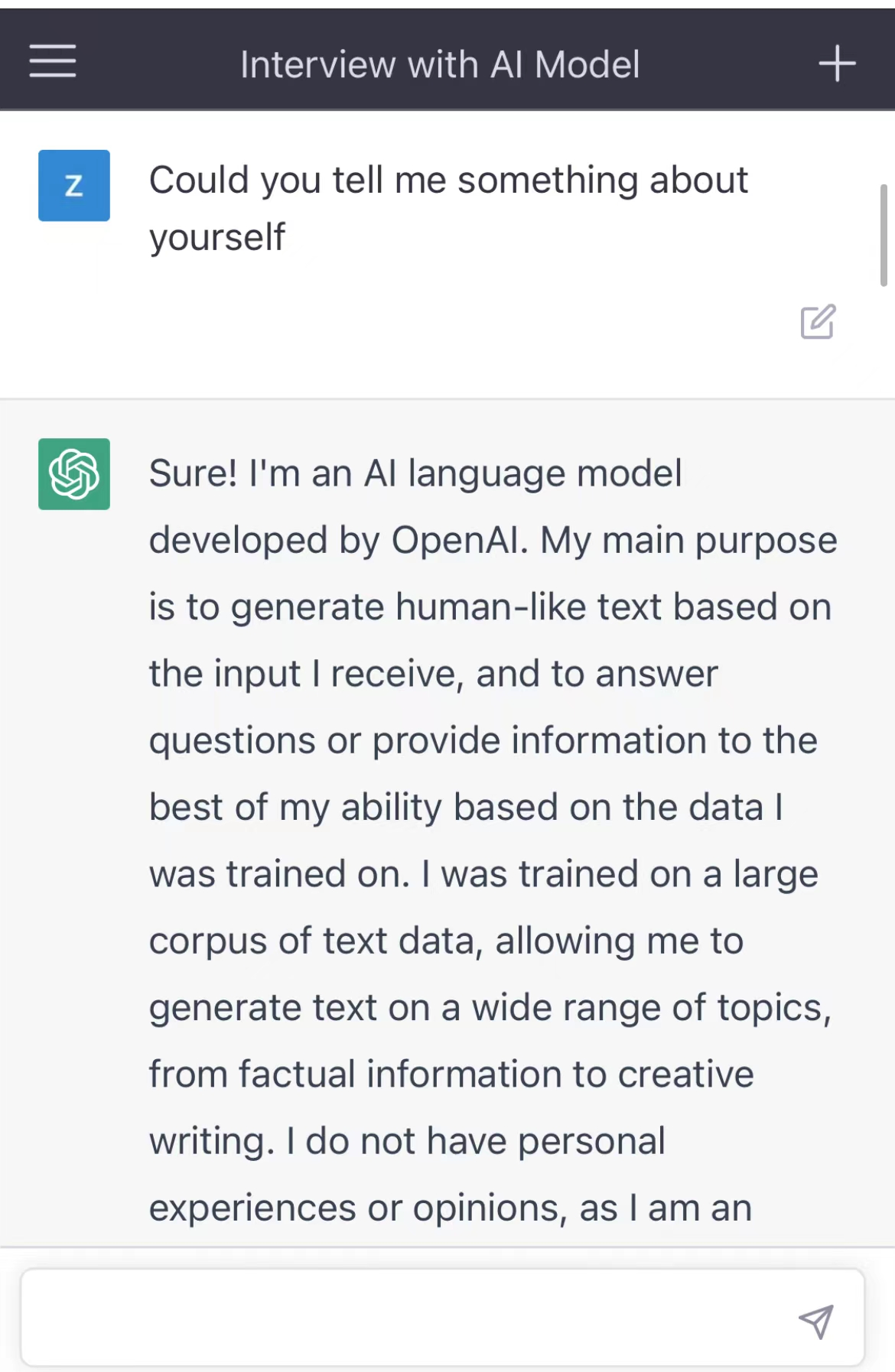Focus the message input field
The height and width of the screenshot is (1372, 895).
coord(405,1318)
